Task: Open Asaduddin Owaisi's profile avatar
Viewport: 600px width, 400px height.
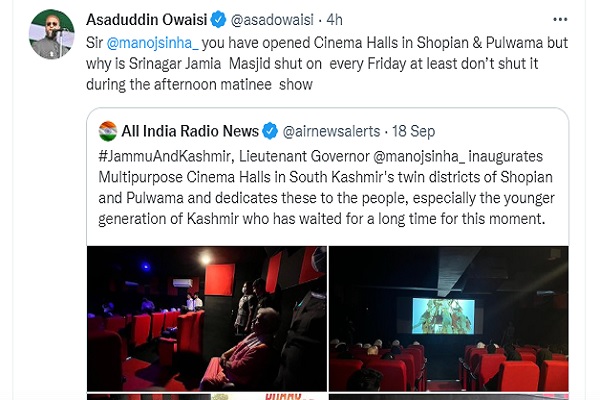Action: tap(52, 34)
